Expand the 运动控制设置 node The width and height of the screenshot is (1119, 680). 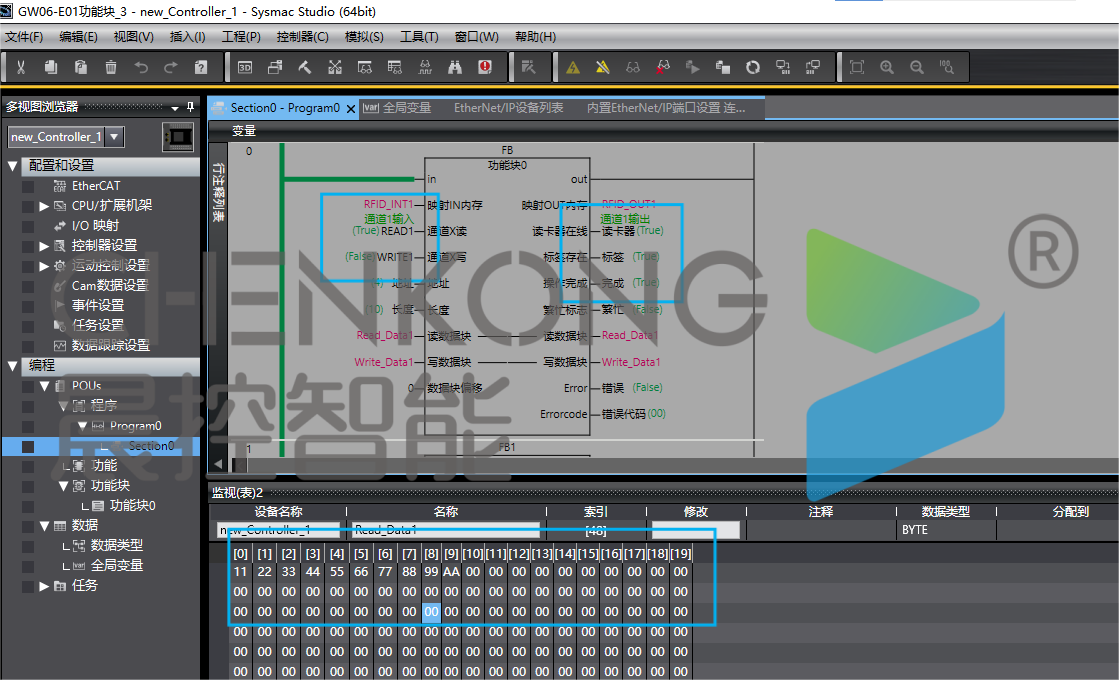[x=44, y=265]
